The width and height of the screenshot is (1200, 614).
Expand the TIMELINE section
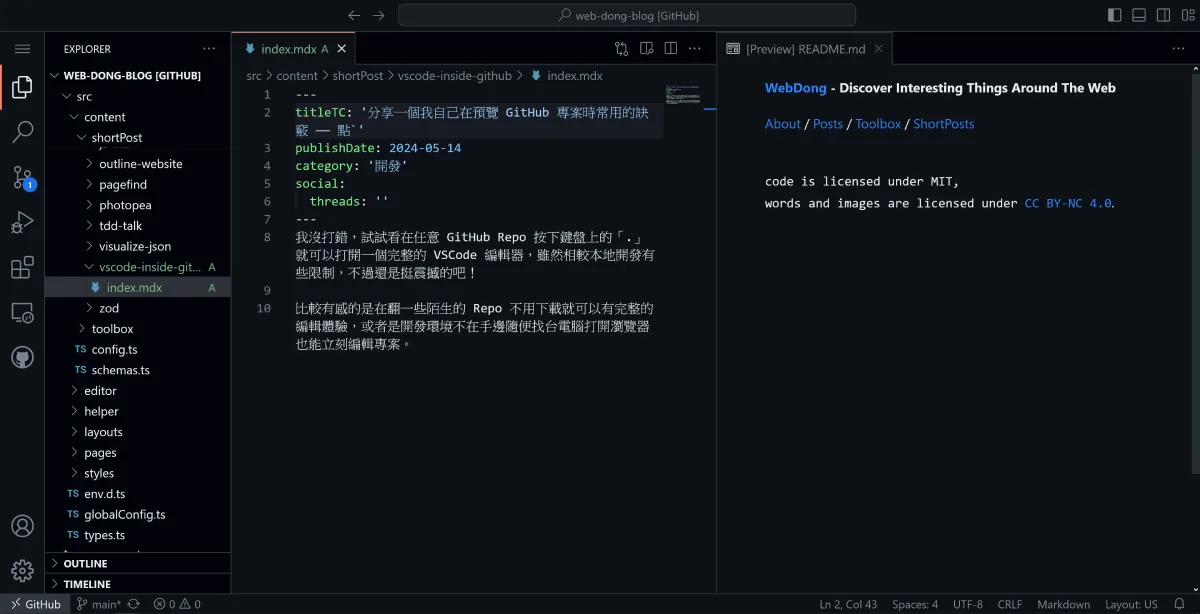click(87, 584)
